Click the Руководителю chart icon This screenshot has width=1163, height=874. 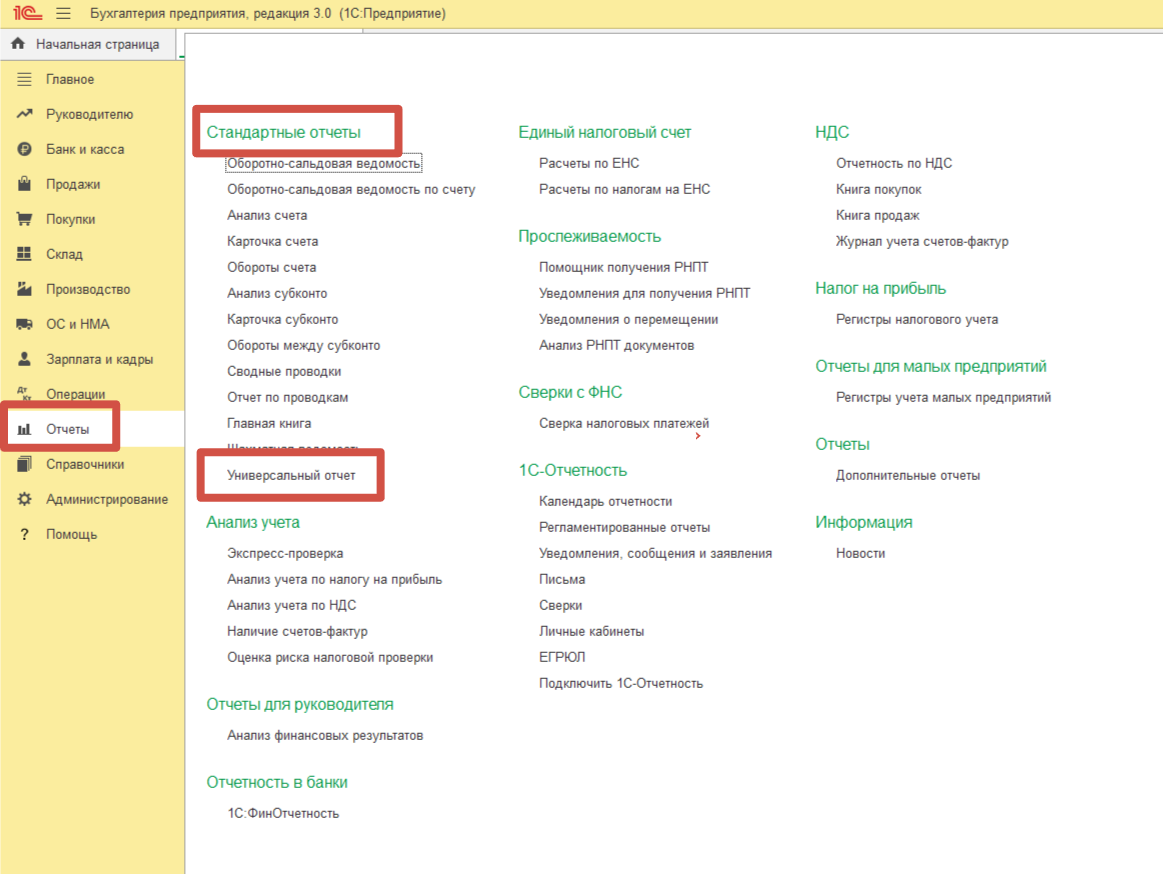24,114
